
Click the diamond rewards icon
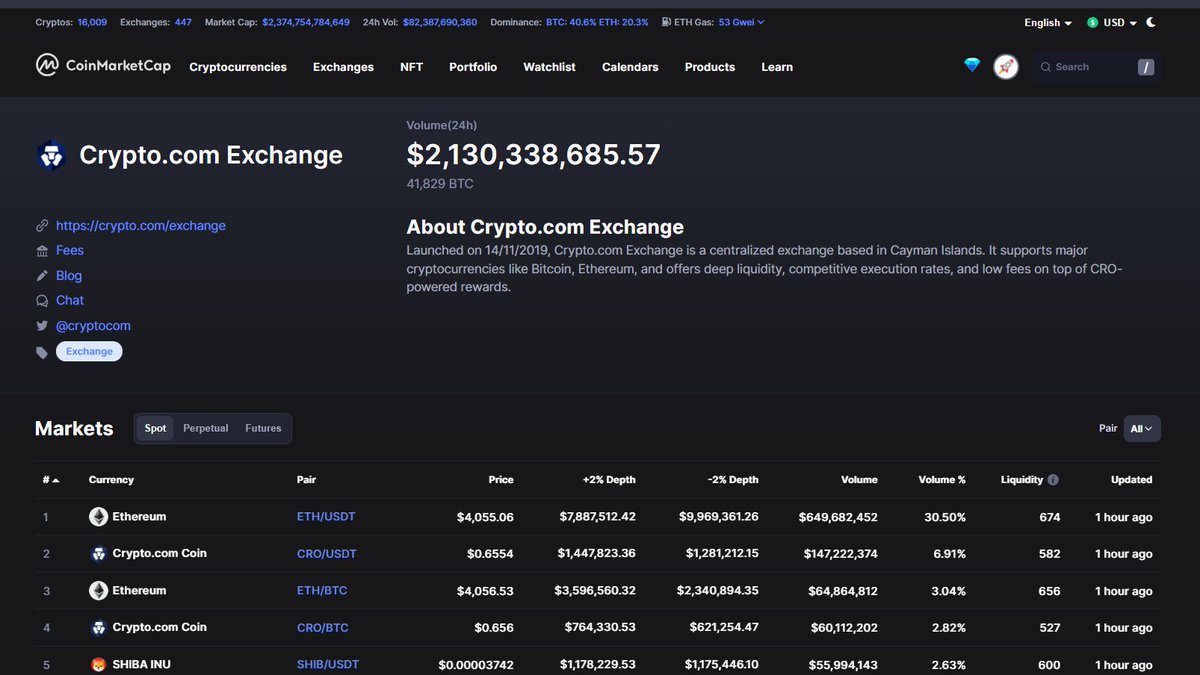pyautogui.click(x=972, y=66)
